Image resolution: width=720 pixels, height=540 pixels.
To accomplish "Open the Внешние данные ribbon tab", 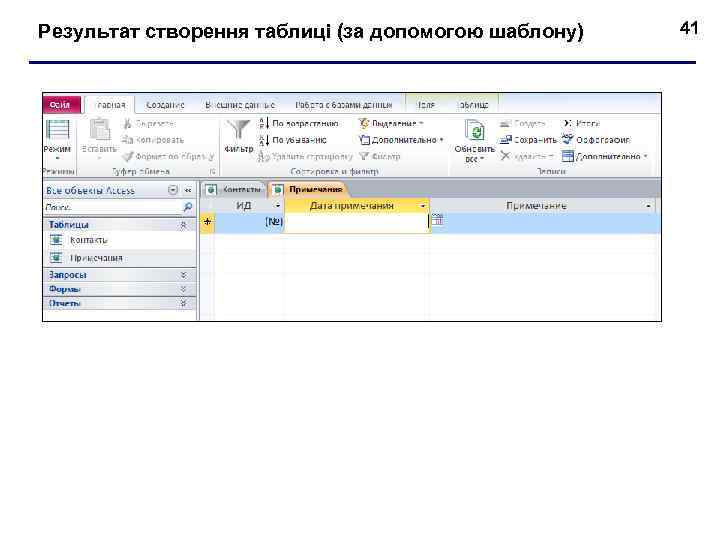I will [x=240, y=105].
